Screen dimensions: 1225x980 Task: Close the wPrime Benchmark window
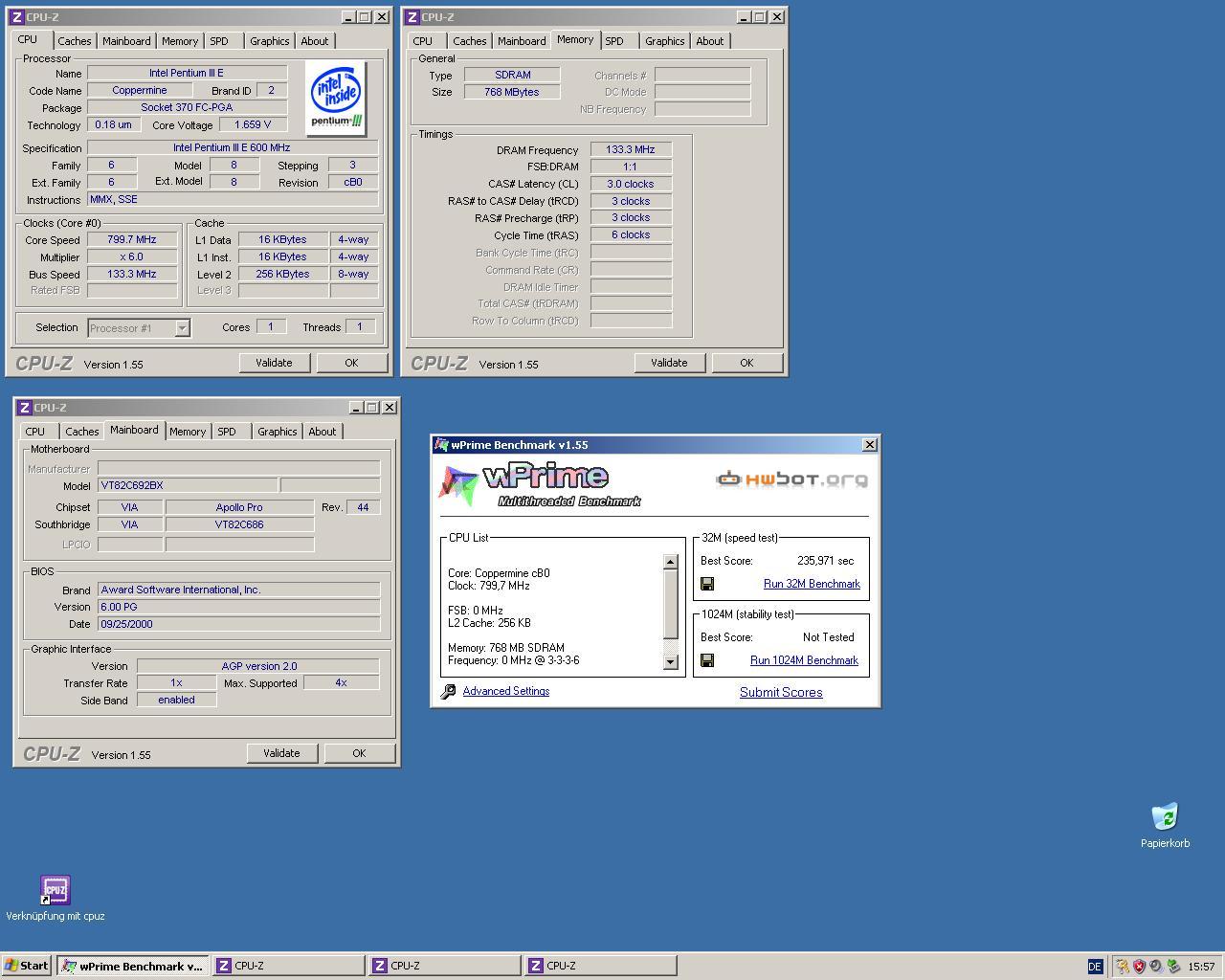click(869, 445)
